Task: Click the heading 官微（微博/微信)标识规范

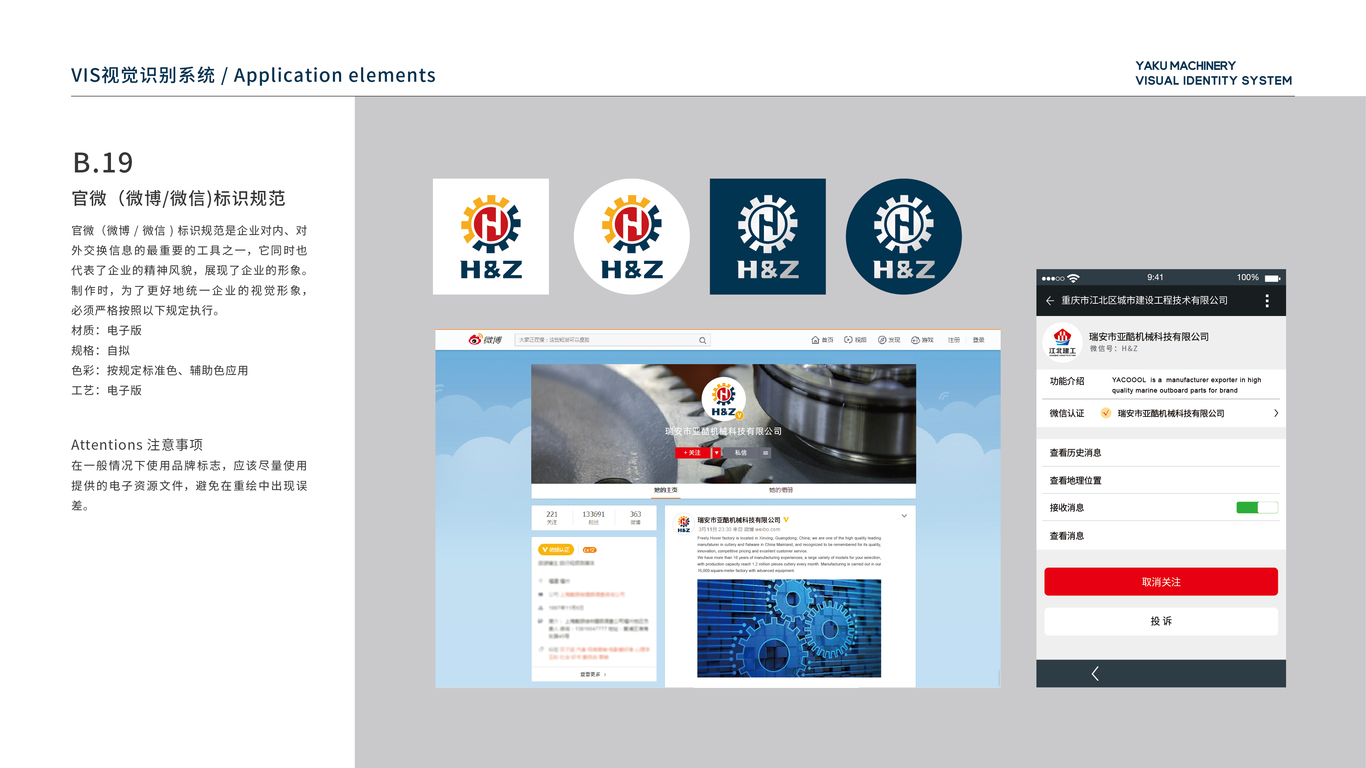Action: point(179,198)
